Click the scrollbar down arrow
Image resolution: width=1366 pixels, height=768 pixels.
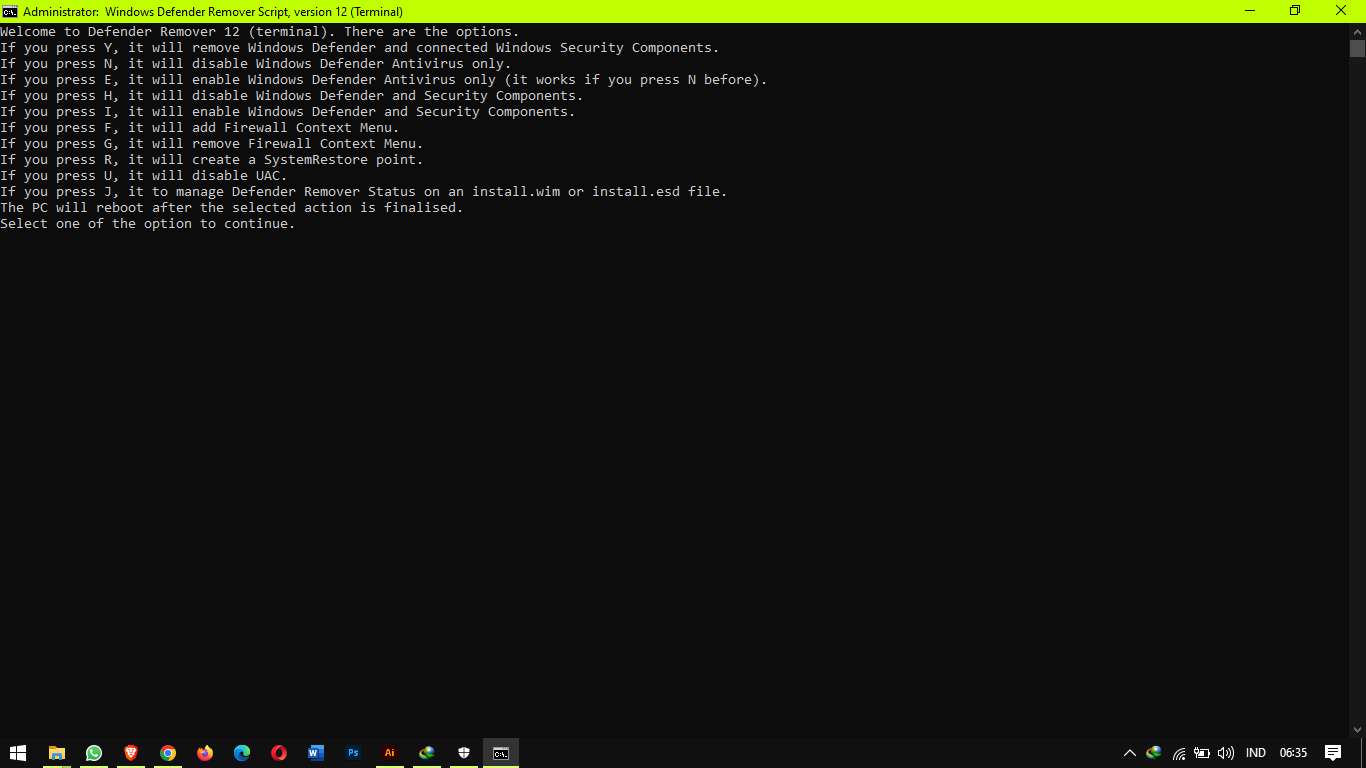1357,729
